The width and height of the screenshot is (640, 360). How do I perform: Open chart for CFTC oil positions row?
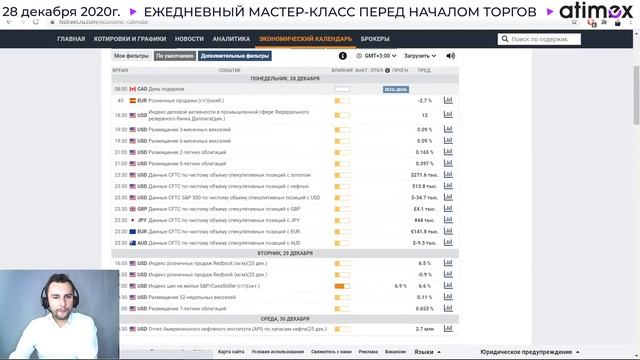[x=448, y=186]
